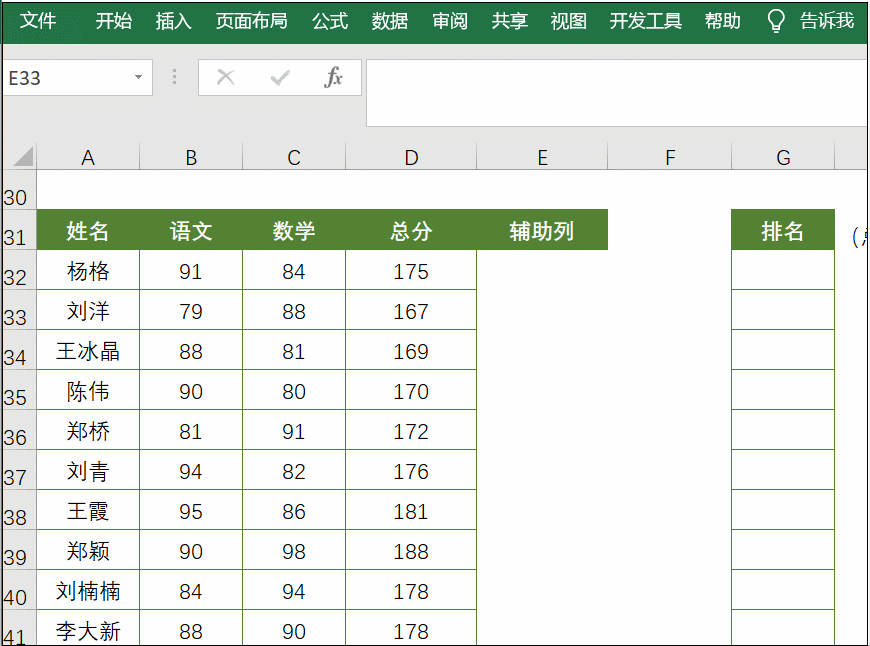Open the 开始 ribbon tab

coord(114,21)
